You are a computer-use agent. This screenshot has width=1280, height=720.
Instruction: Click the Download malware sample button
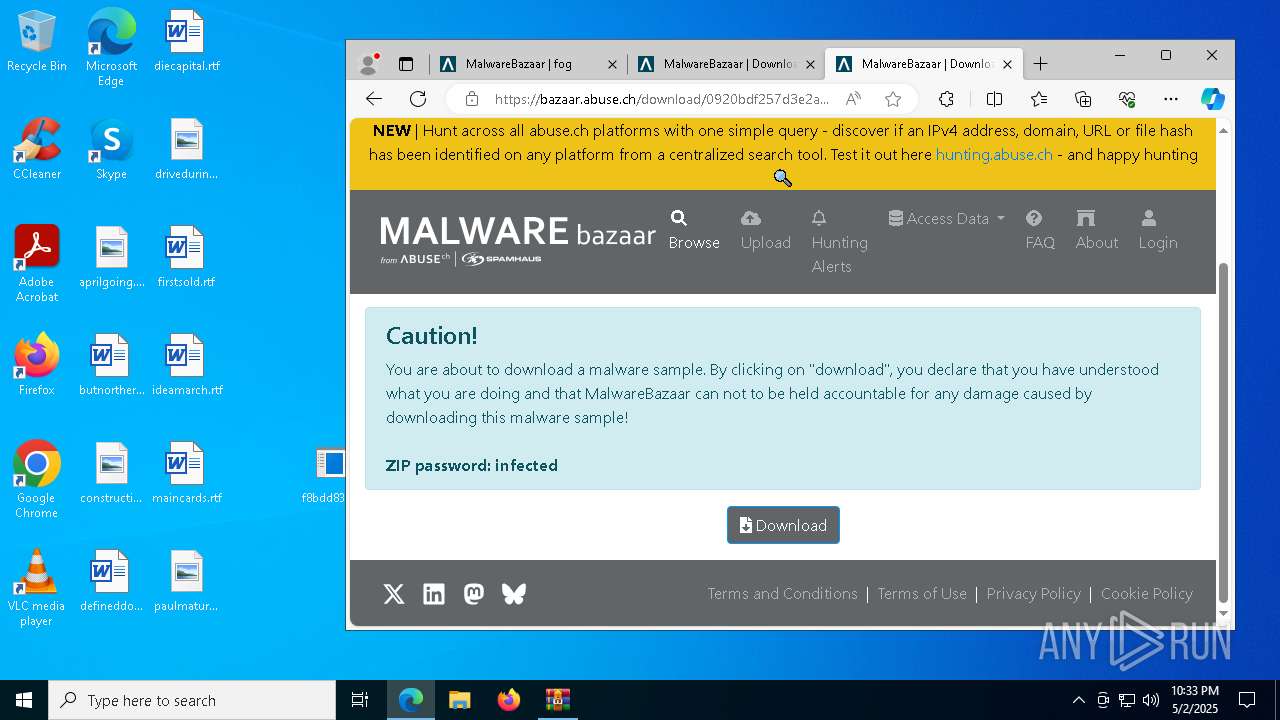click(x=783, y=525)
